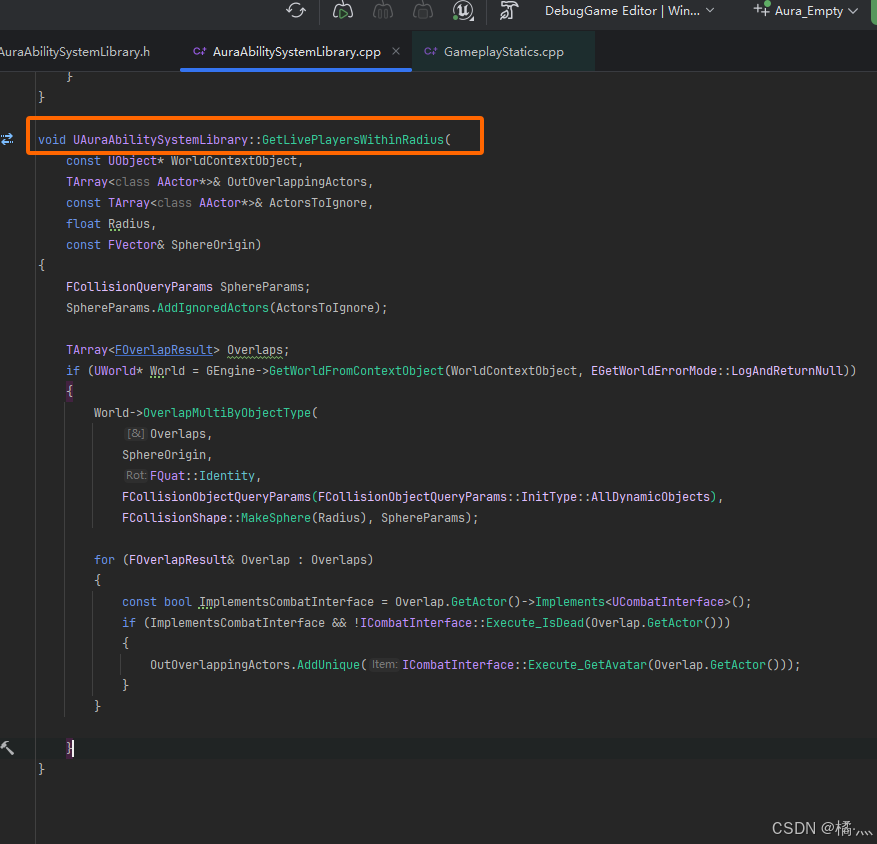Start game with the green play controller icon
The width and height of the screenshot is (877, 844).
pos(342,10)
